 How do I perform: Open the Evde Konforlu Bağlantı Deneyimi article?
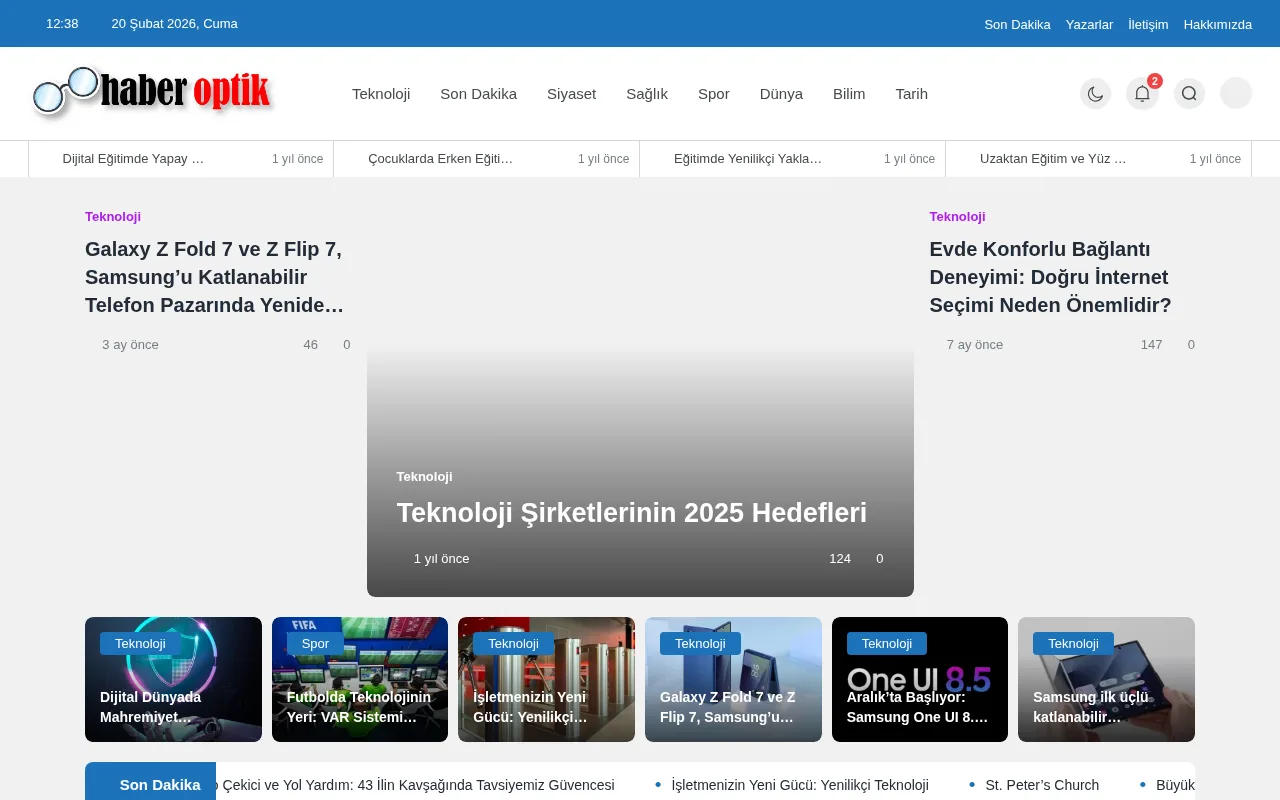coord(1050,277)
